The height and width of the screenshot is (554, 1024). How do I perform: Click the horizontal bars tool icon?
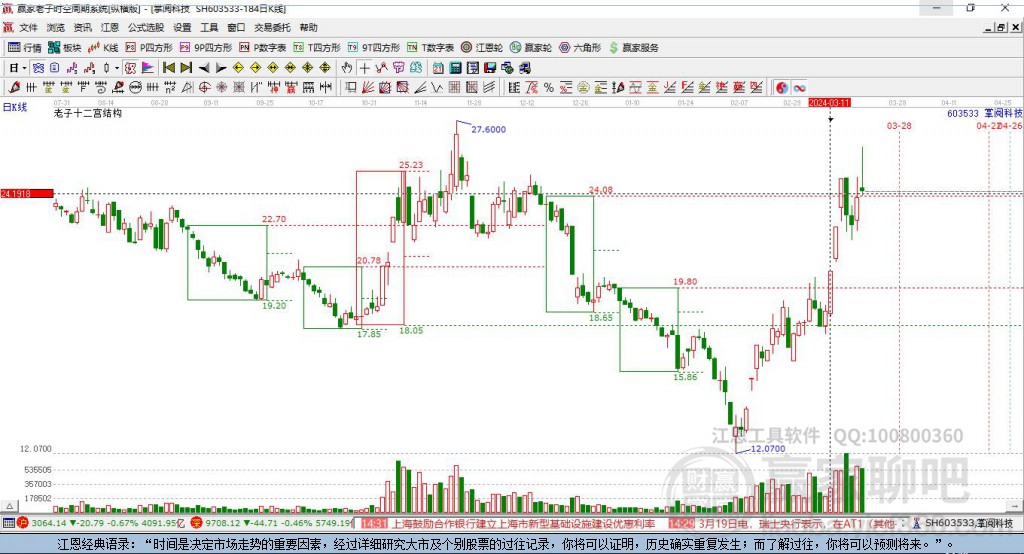[513, 88]
